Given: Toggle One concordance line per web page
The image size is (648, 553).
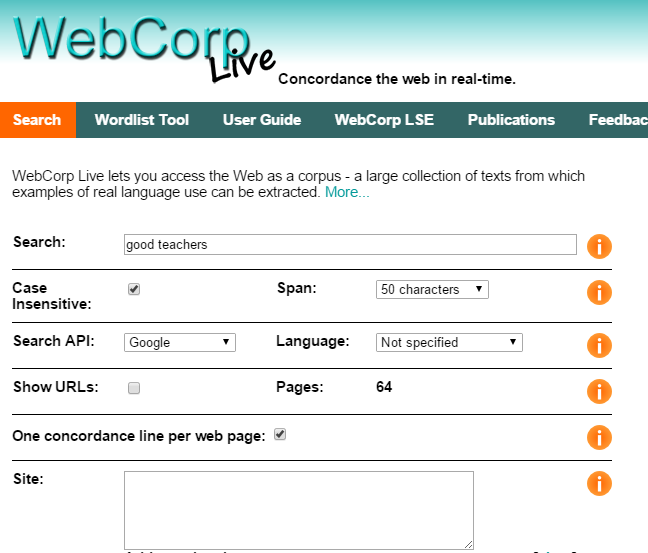Looking at the screenshot, I should (280, 434).
